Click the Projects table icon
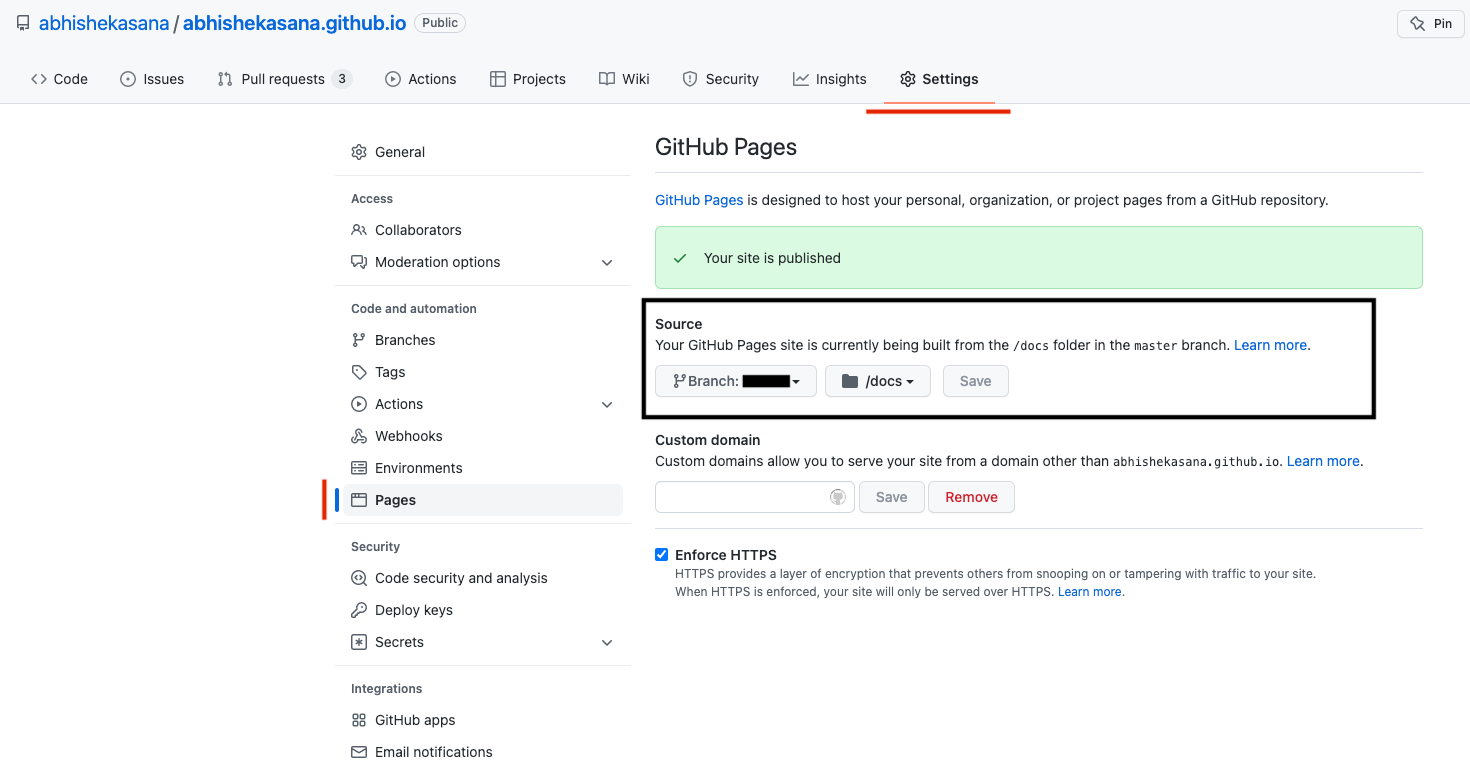Viewport: 1470px width, 770px height. (x=498, y=79)
